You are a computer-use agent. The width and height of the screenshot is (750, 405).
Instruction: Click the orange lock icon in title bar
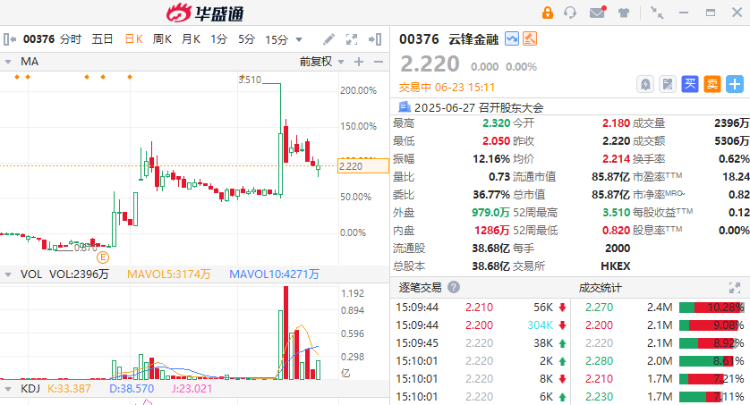coord(547,12)
